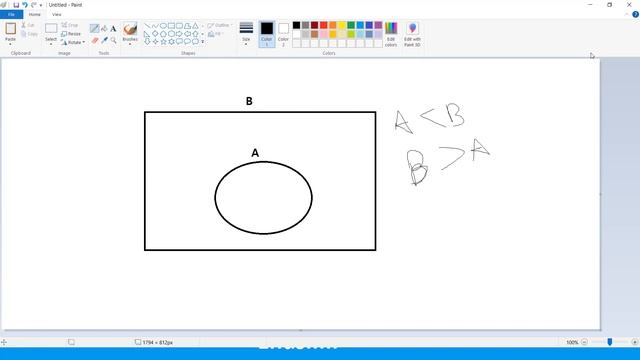640x360 pixels.
Task: Click the Crop button
Action: tap(69, 25)
